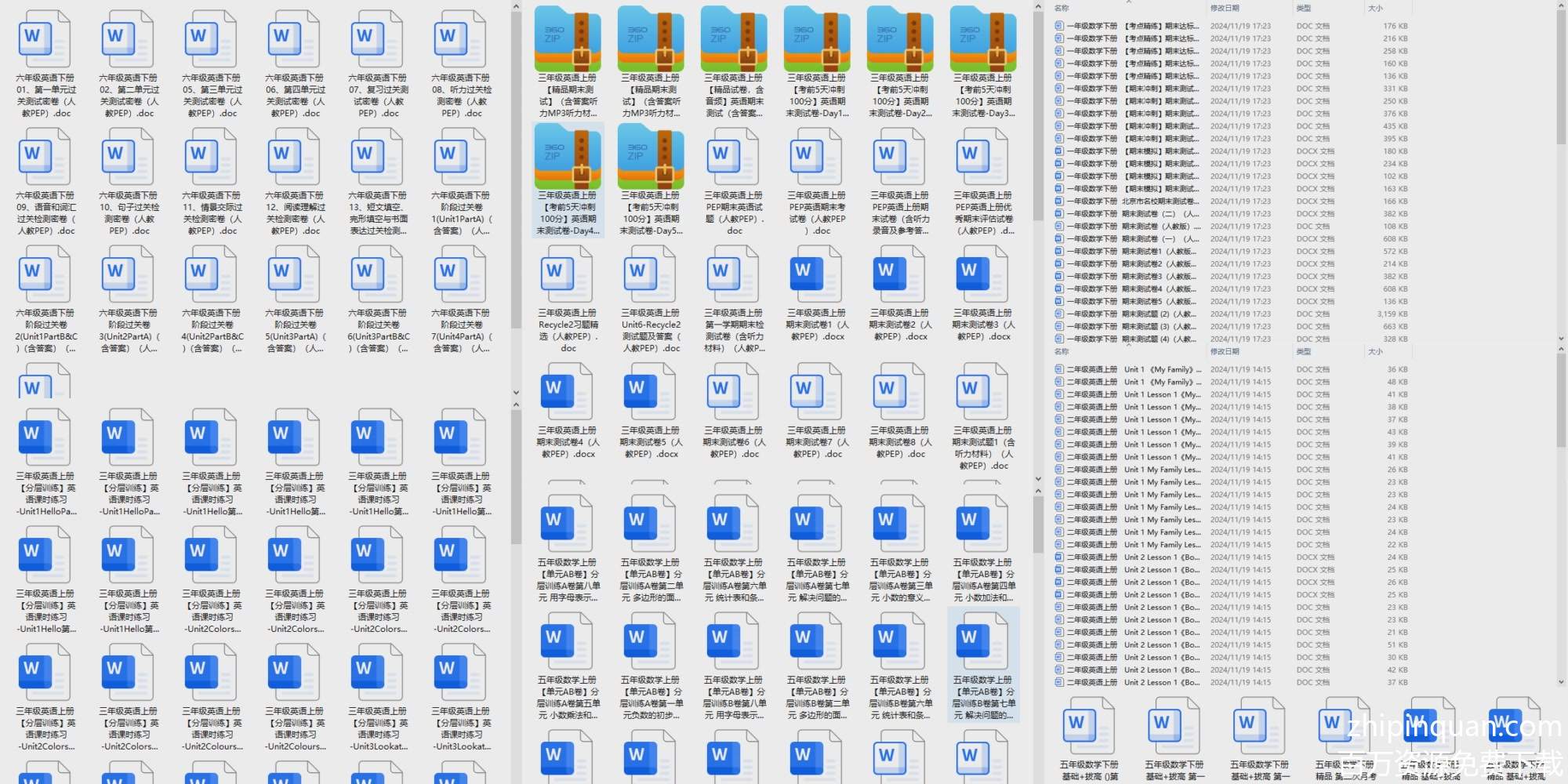Select the Day1 exam ZIP archive icon

(x=817, y=39)
